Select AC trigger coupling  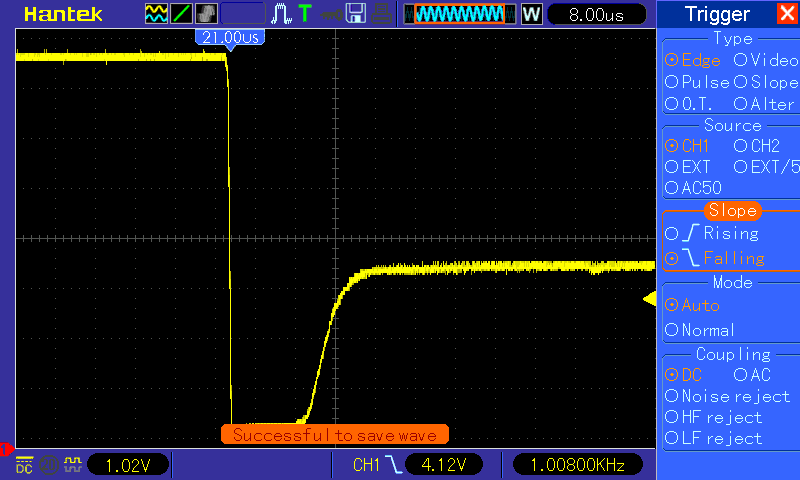tap(752, 375)
